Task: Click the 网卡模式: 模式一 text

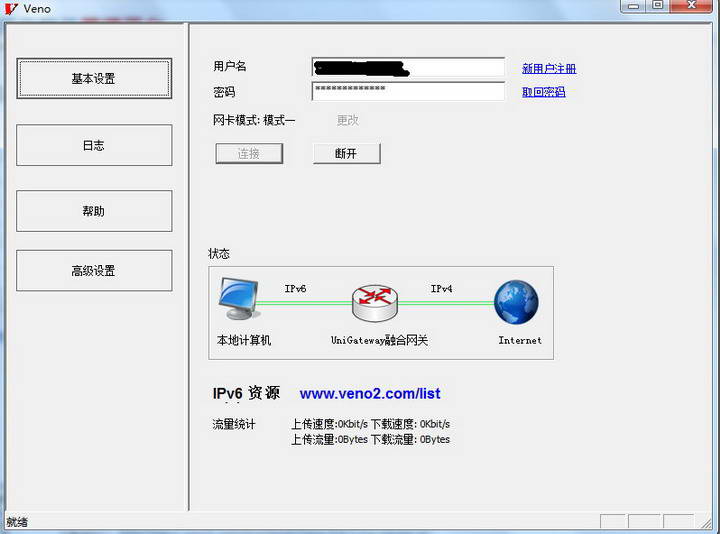Action: tap(254, 120)
